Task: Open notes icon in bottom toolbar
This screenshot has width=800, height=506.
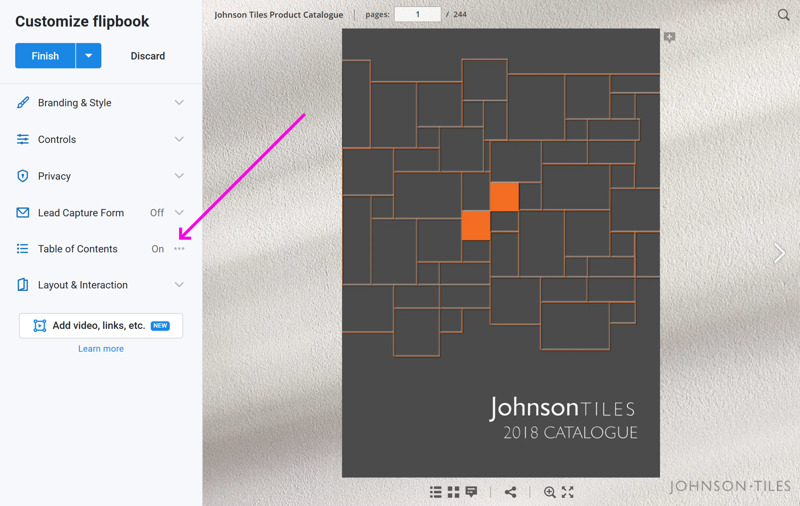Action: coord(471,492)
